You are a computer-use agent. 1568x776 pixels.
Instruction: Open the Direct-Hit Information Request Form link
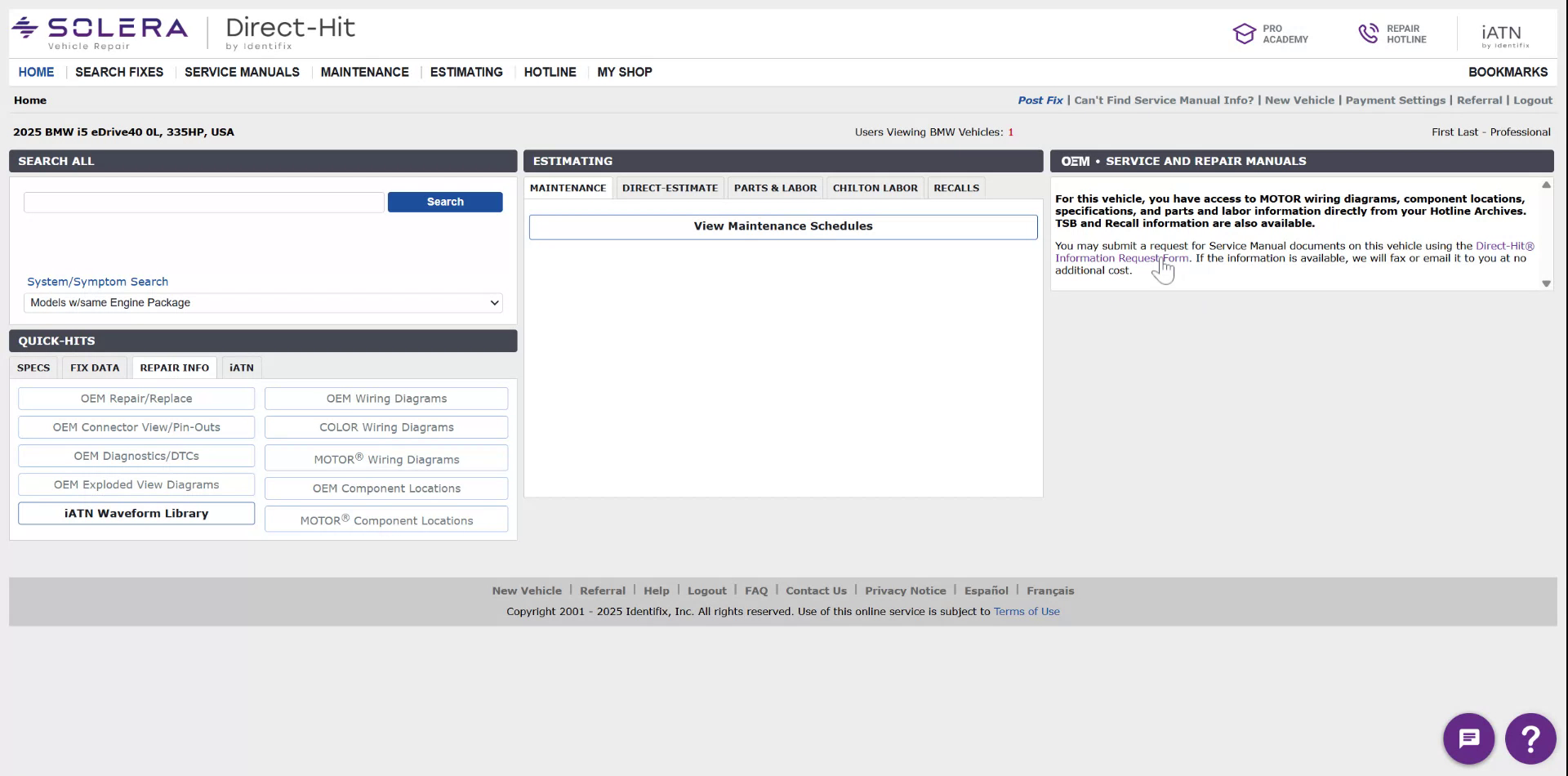coord(1123,257)
